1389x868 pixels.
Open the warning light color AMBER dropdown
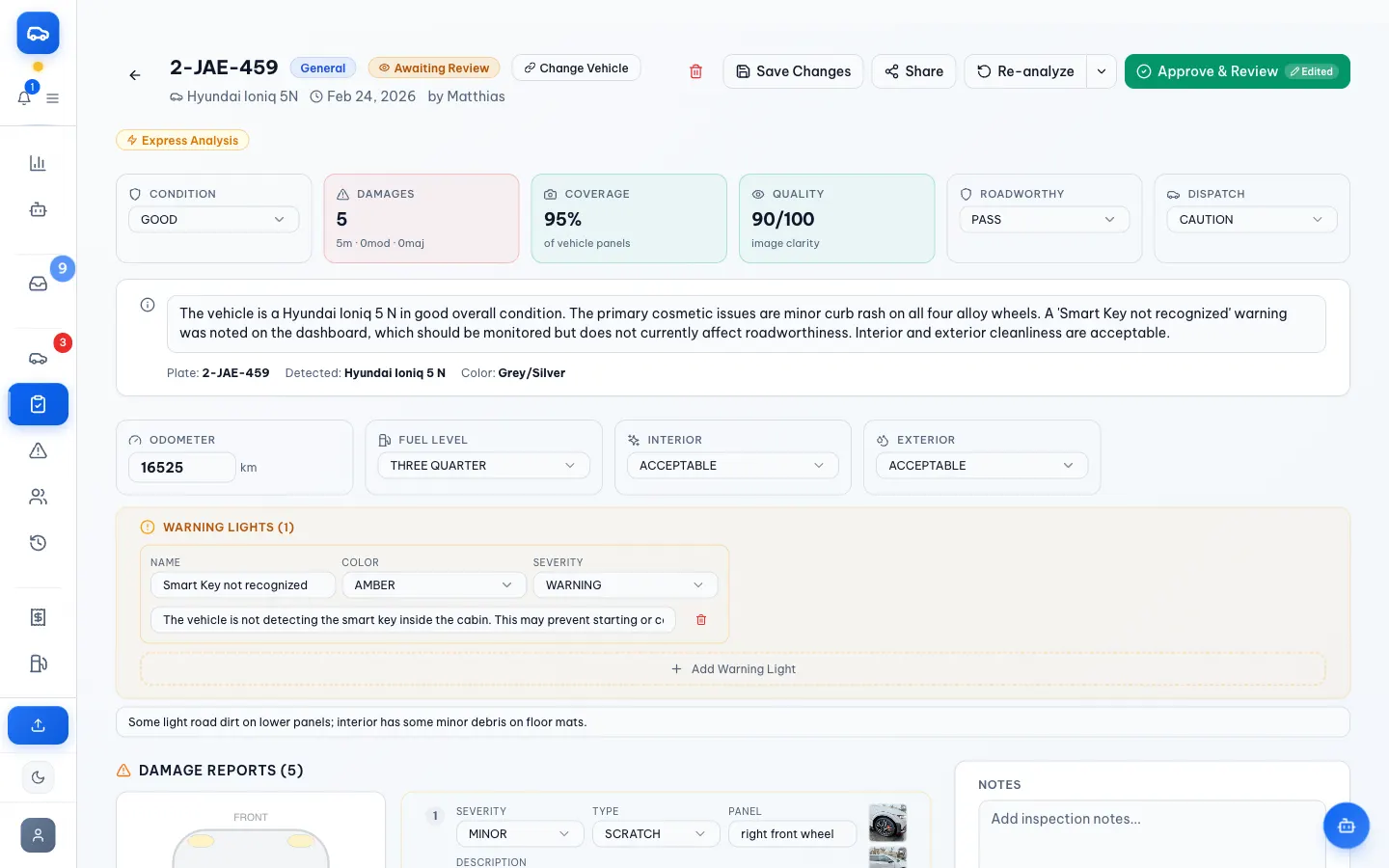(x=433, y=585)
